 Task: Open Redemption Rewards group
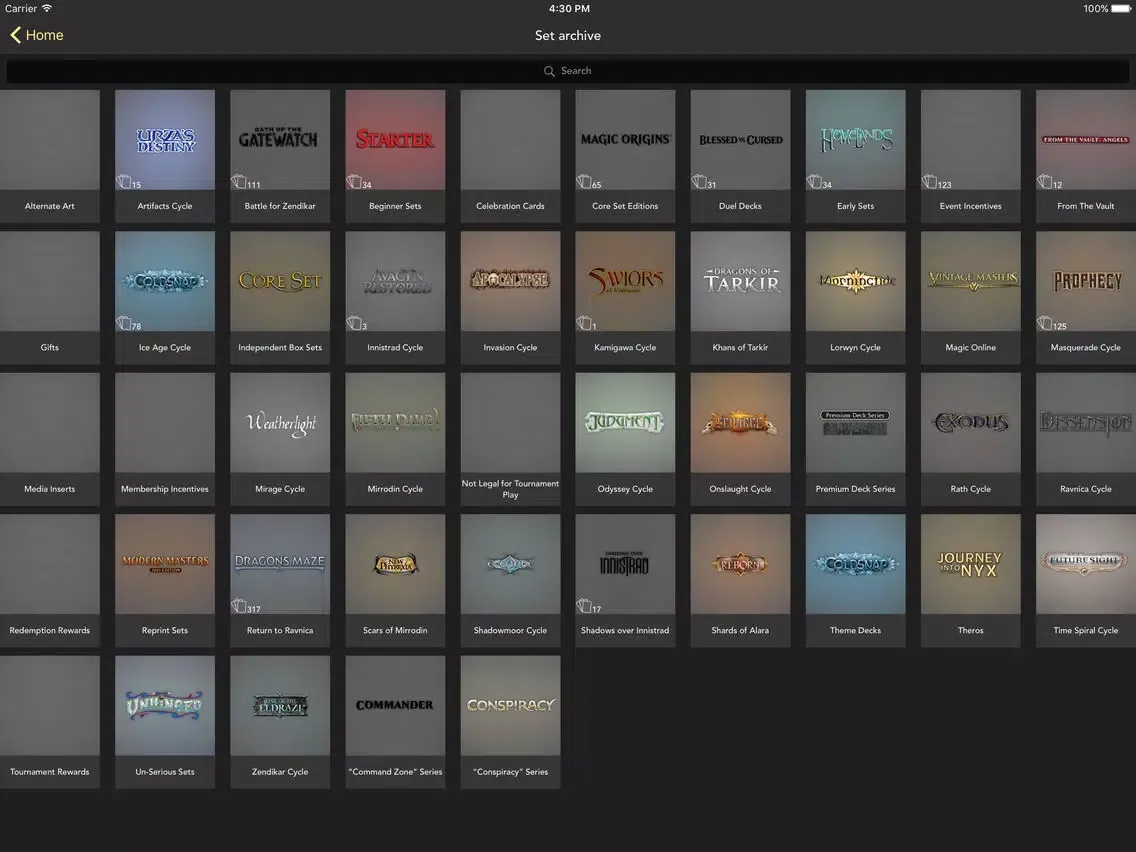(49, 580)
